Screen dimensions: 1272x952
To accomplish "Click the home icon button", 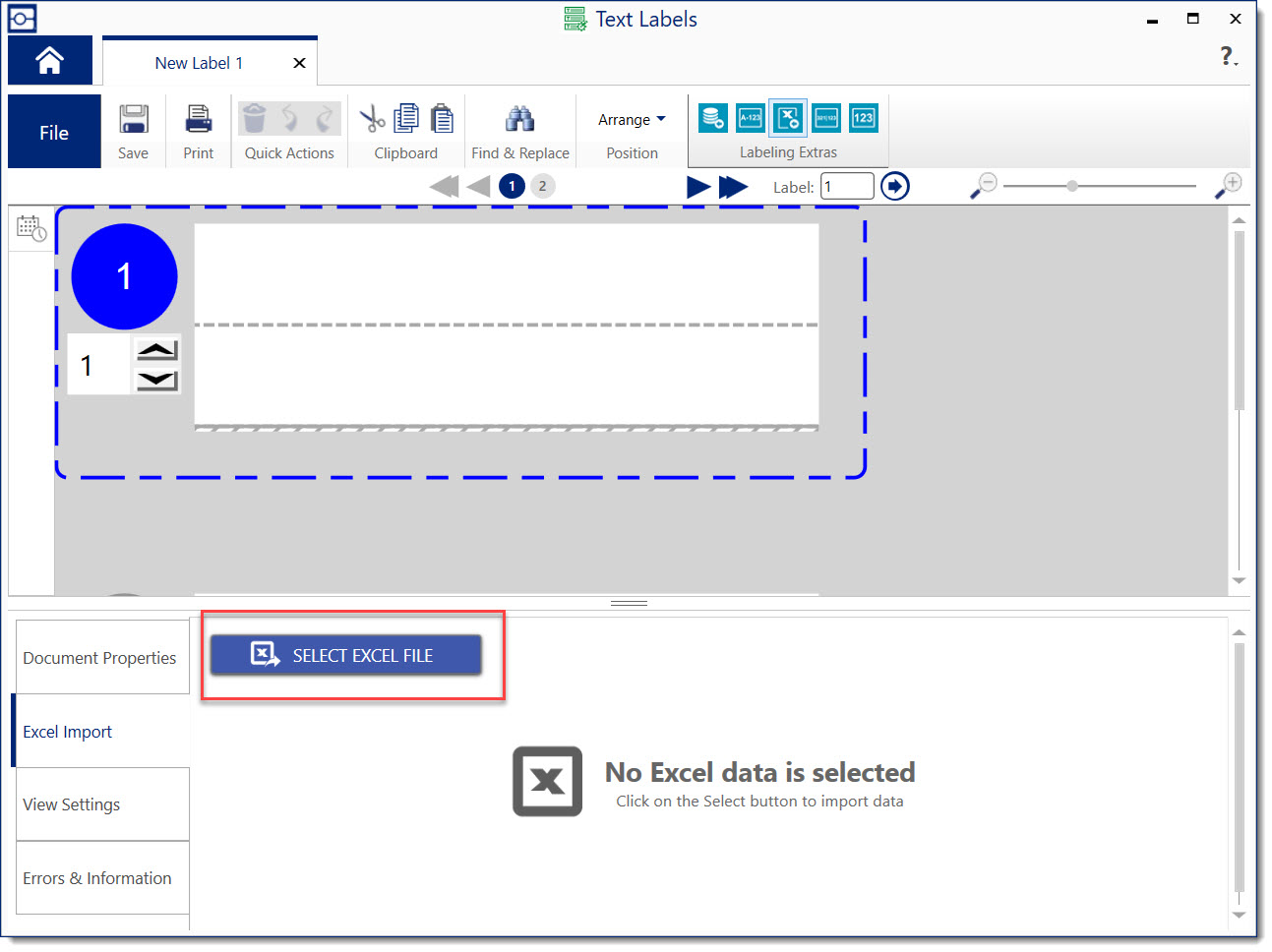I will pos(50,61).
